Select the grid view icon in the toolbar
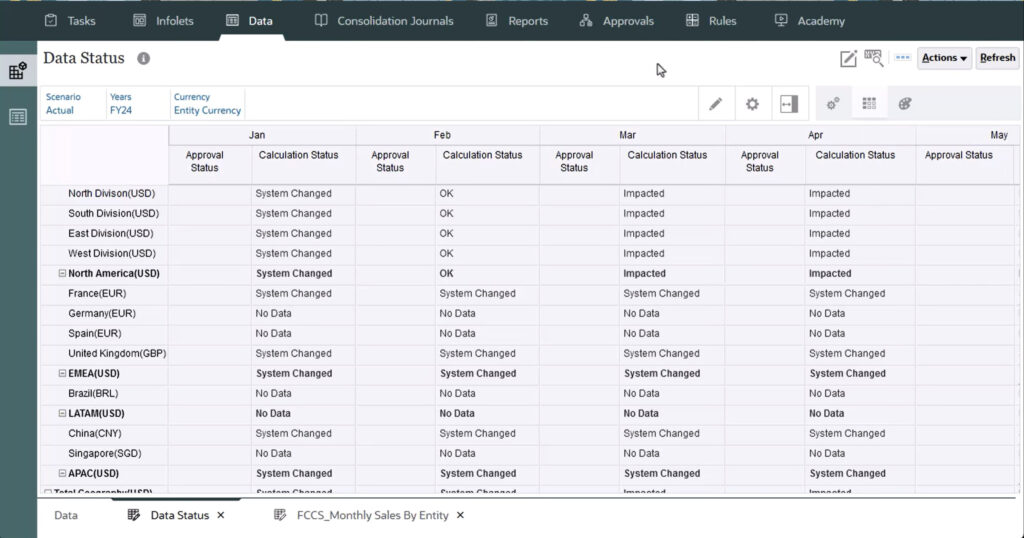Image resolution: width=1024 pixels, height=538 pixels. pyautogui.click(x=869, y=104)
